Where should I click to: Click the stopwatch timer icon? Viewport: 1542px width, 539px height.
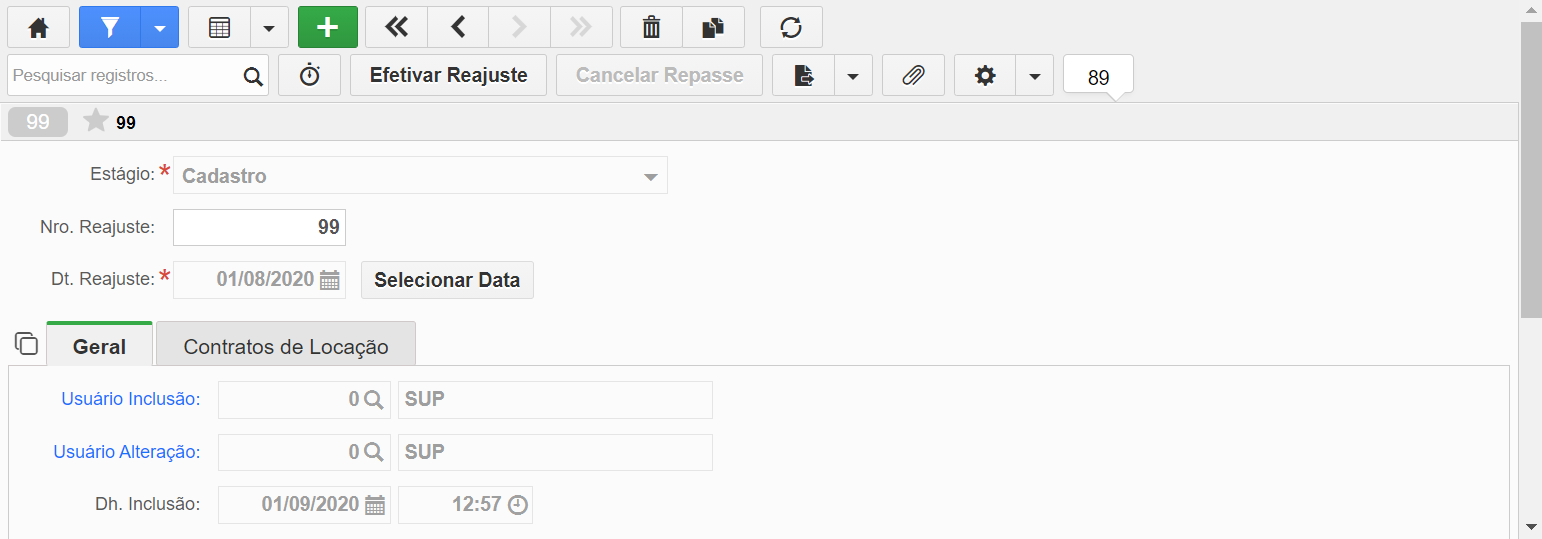(309, 75)
